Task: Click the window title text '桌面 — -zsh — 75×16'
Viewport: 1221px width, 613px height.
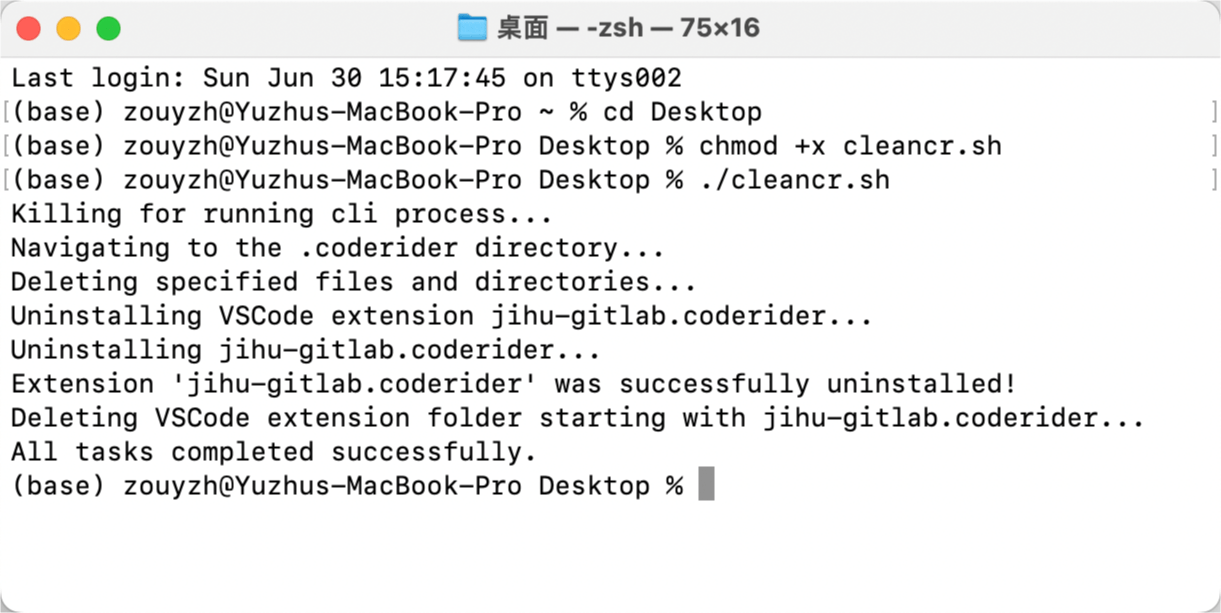Action: pyautogui.click(x=628, y=28)
